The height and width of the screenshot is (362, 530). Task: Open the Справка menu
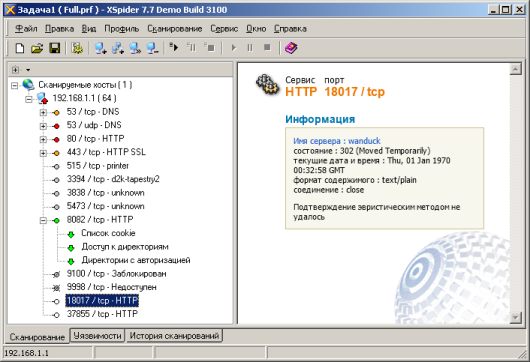[x=290, y=29]
